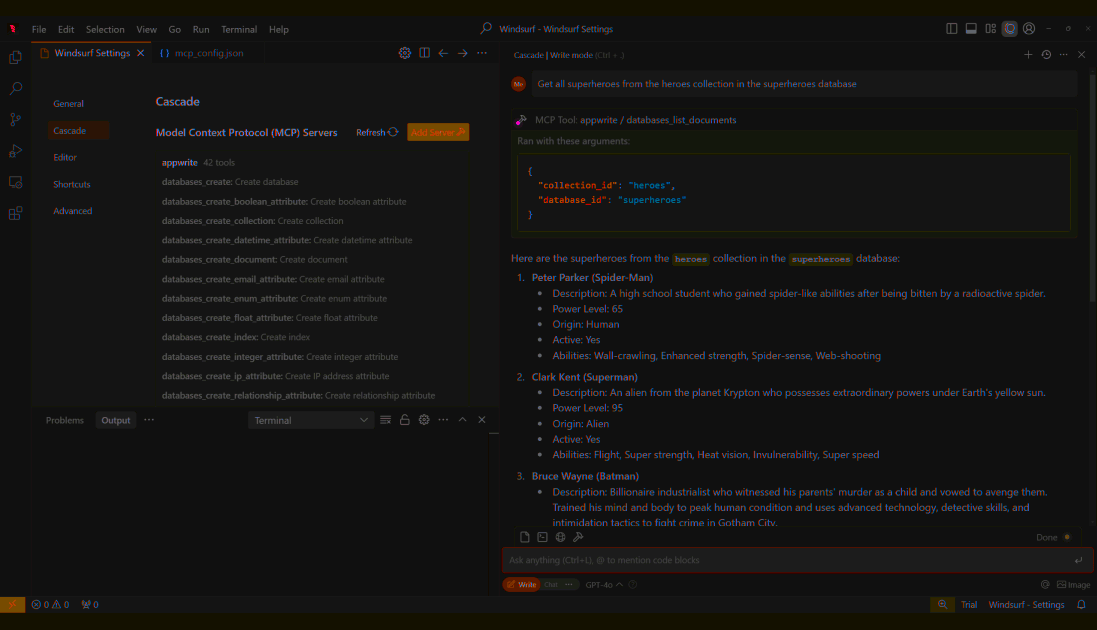Toggle the primary side bar layout
Image resolution: width=1097 pixels, height=630 pixels.
click(x=952, y=29)
